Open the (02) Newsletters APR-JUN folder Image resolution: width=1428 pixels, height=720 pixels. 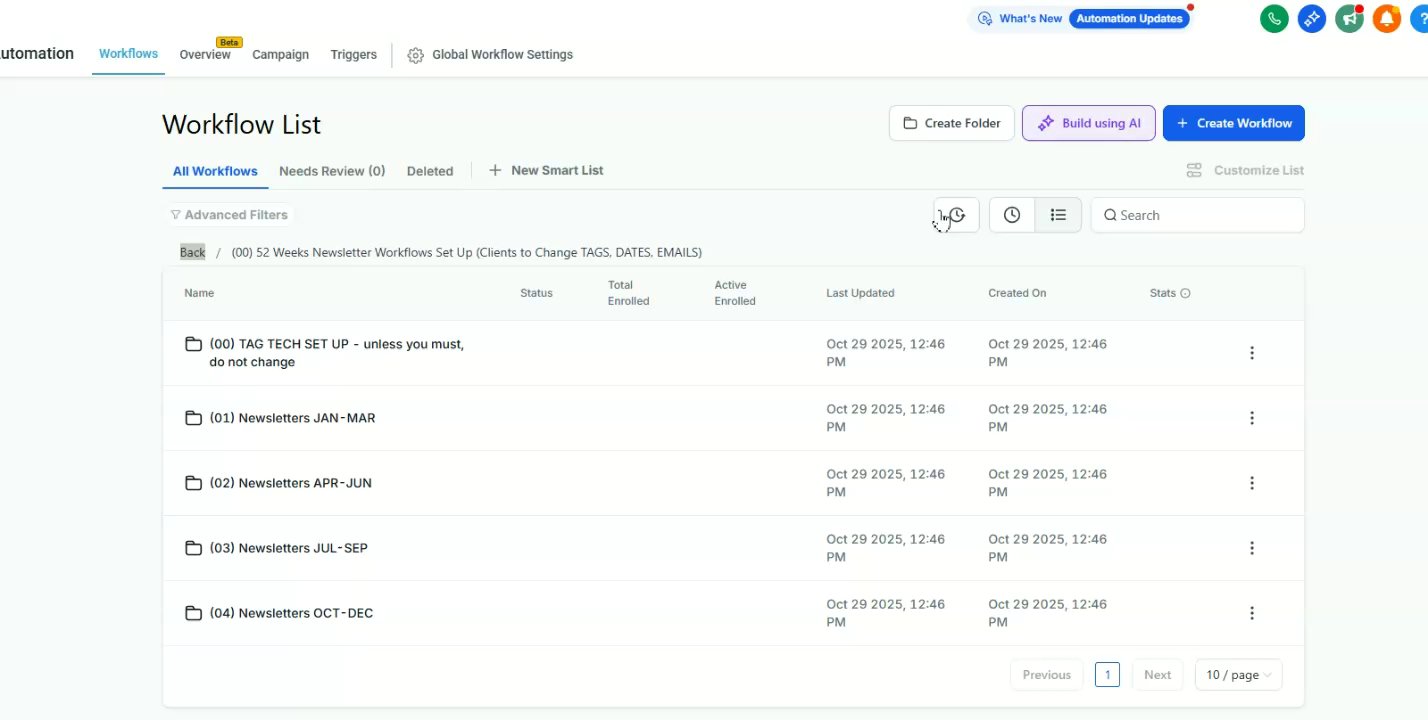click(290, 483)
